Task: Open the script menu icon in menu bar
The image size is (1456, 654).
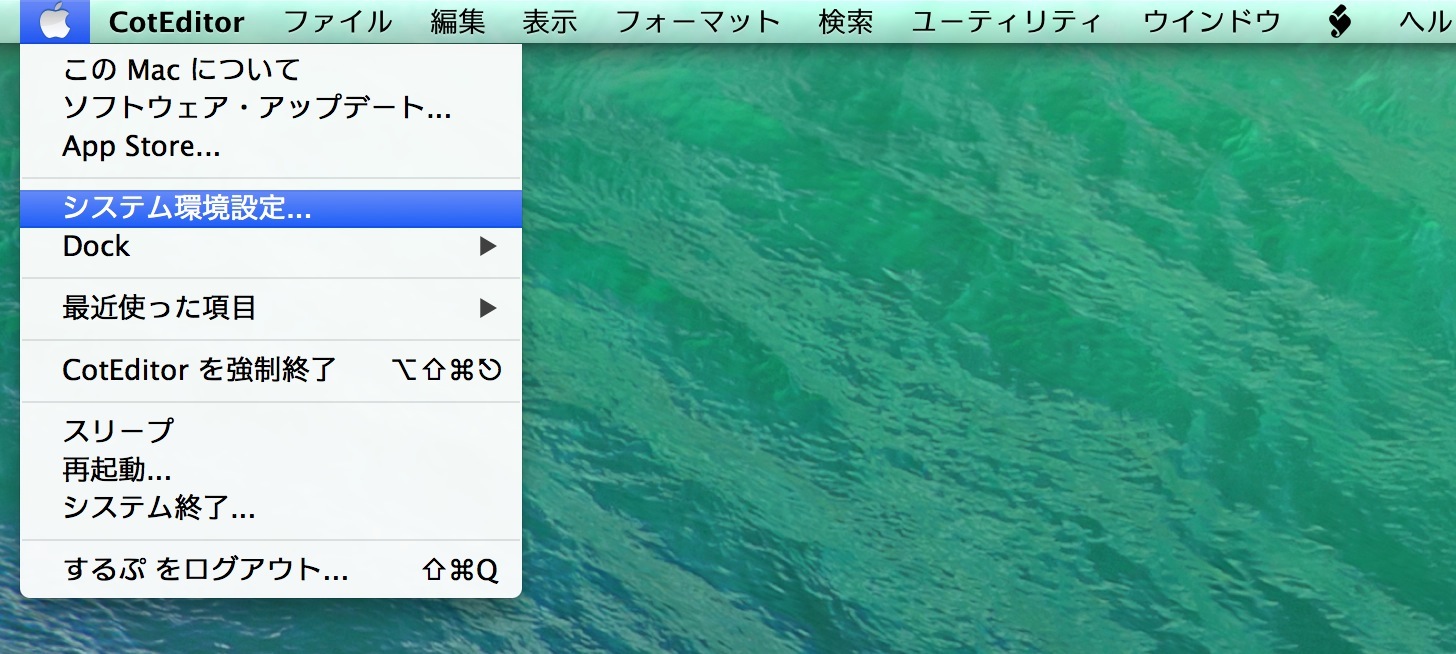Action: click(x=1340, y=21)
